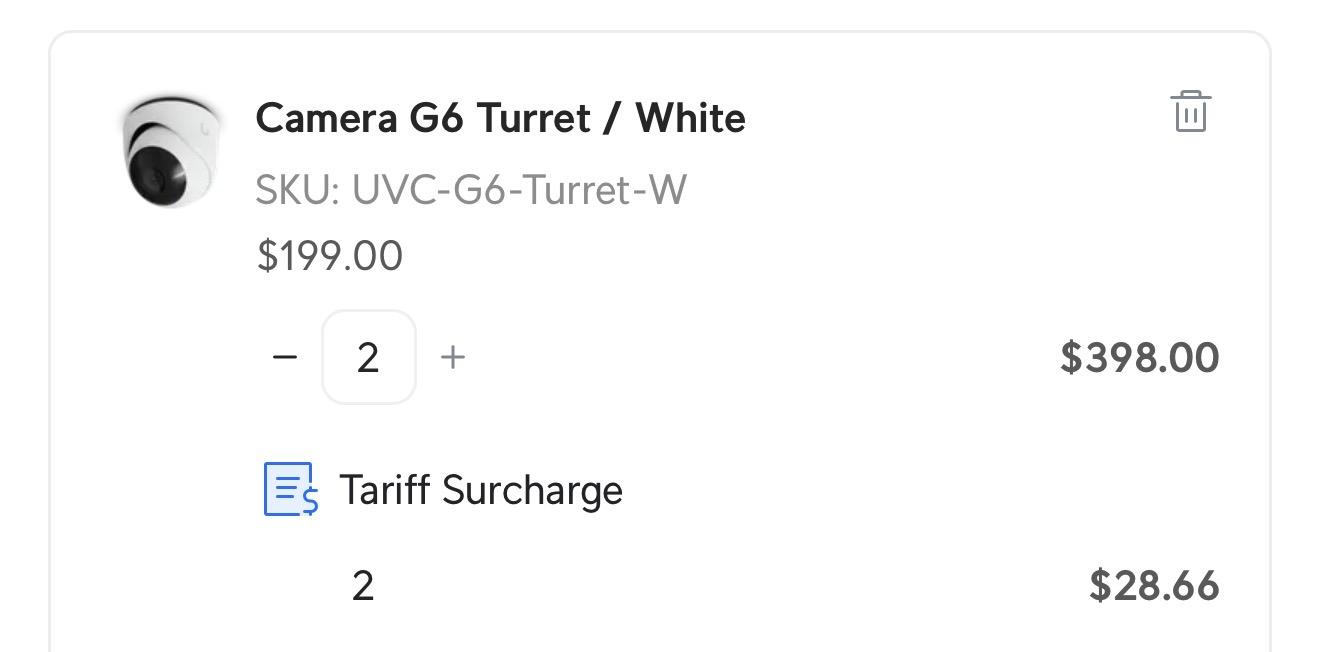Click the Tariff Surcharge label
Viewport: 1320px width, 652px height.
tap(480, 490)
